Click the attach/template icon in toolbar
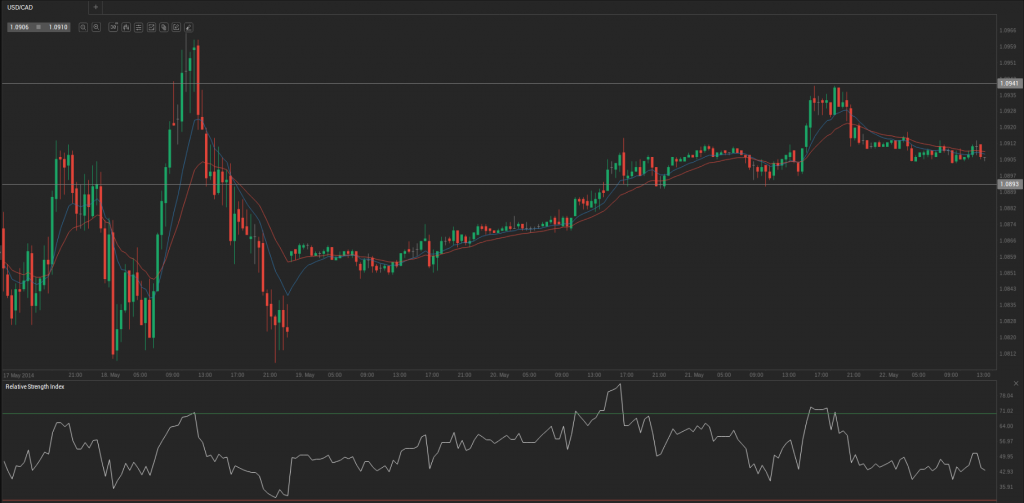Viewport: 1024px width, 503px height. (x=164, y=27)
